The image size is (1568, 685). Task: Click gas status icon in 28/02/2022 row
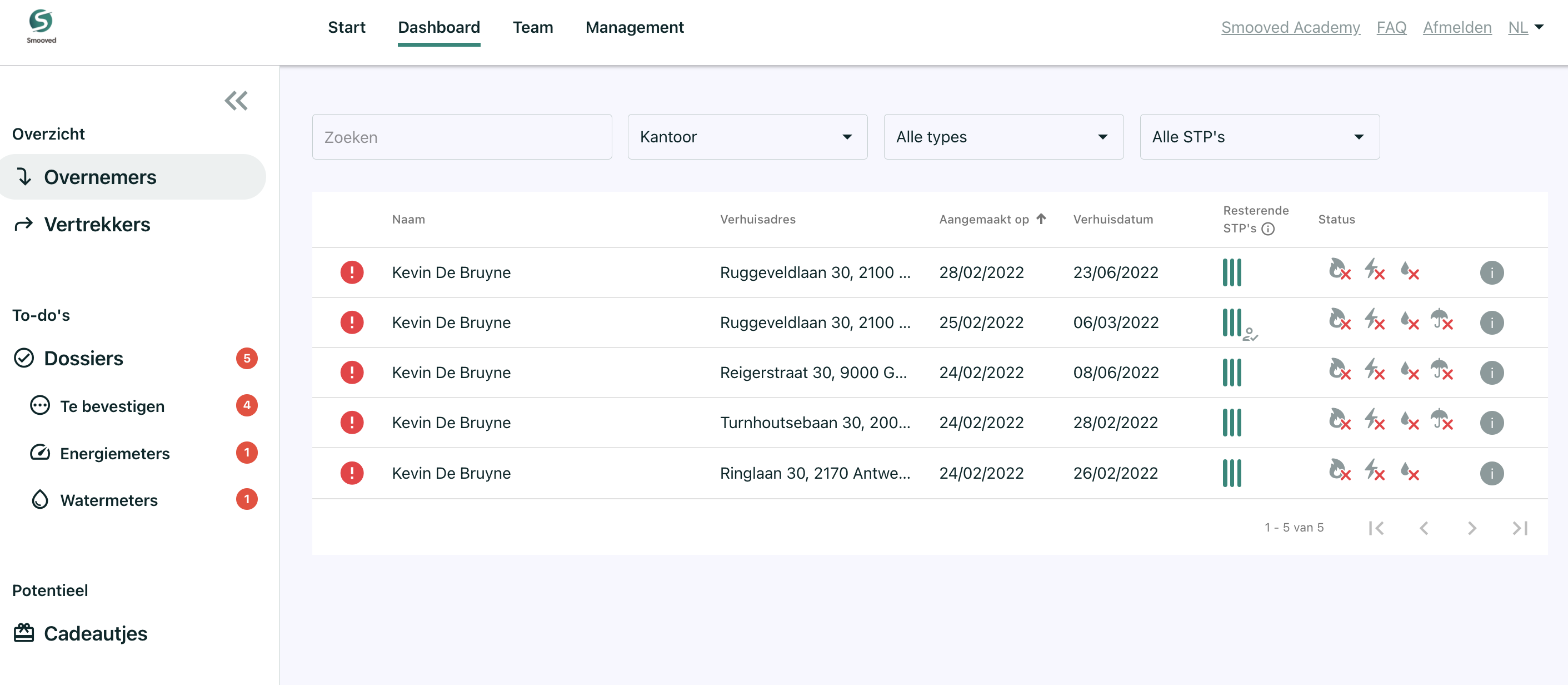pyautogui.click(x=1340, y=269)
